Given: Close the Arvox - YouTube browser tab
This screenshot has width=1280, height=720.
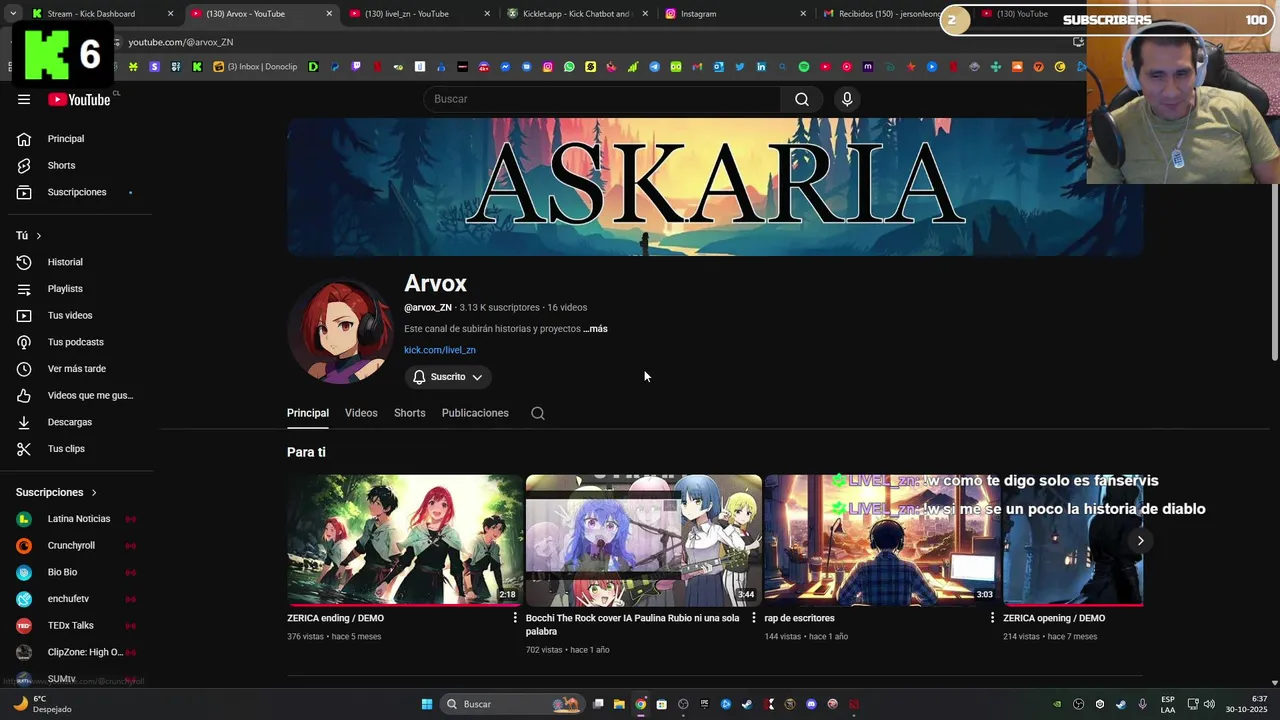Looking at the screenshot, I should [x=329, y=14].
